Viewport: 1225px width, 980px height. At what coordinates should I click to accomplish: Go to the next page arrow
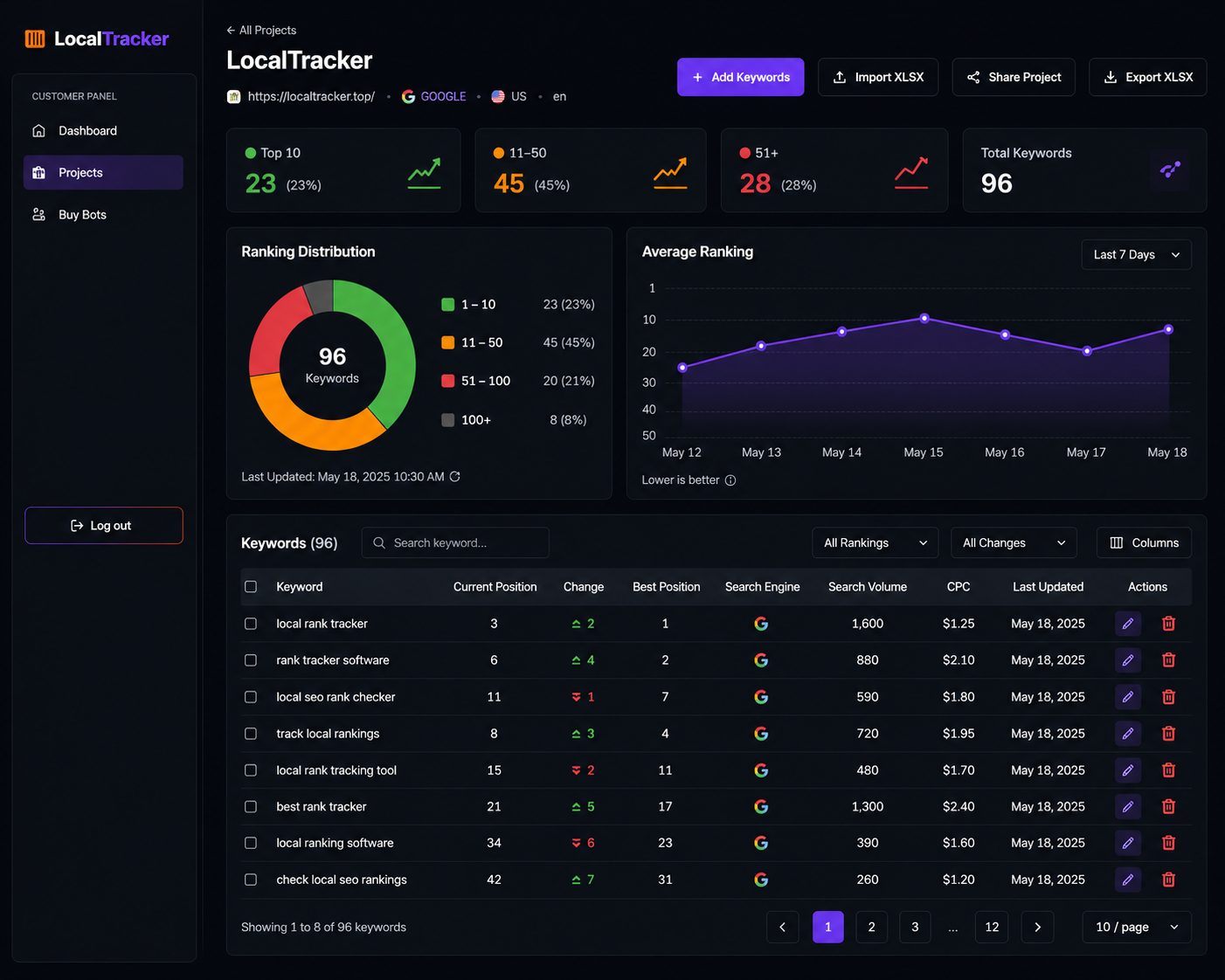click(1037, 927)
